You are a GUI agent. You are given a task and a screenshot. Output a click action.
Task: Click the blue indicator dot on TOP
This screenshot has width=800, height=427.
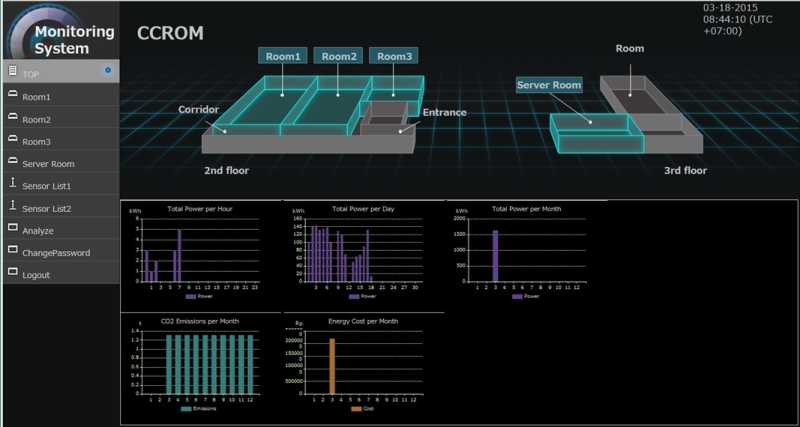pos(107,71)
